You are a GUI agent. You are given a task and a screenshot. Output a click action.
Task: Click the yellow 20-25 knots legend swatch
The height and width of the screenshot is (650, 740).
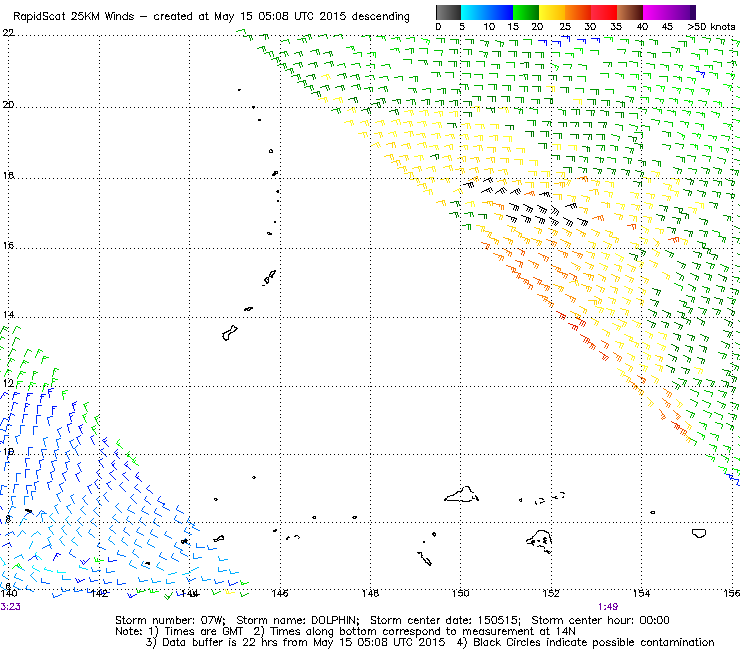[x=552, y=12]
